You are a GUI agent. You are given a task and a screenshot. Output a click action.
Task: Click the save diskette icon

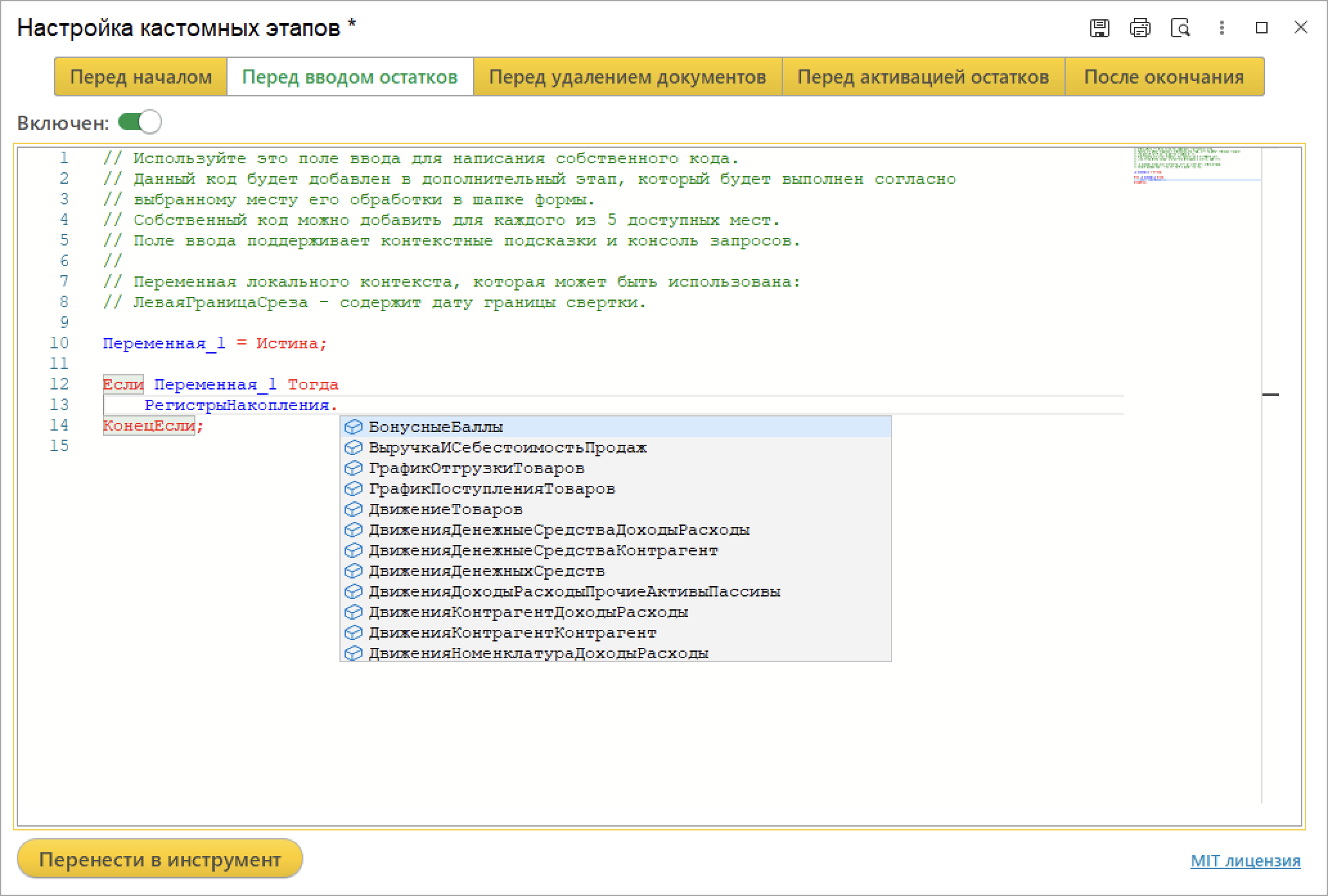[1100, 28]
